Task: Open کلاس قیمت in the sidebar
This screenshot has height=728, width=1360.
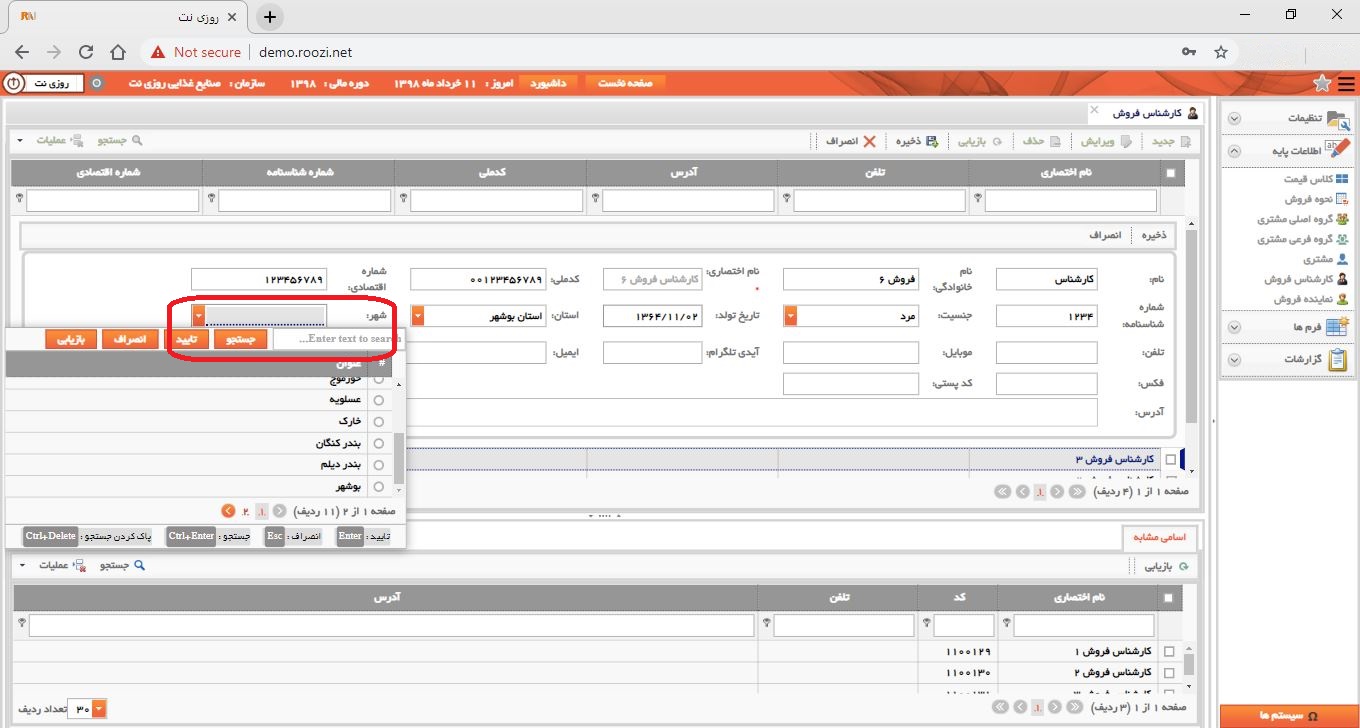Action: pyautogui.click(x=1316, y=179)
